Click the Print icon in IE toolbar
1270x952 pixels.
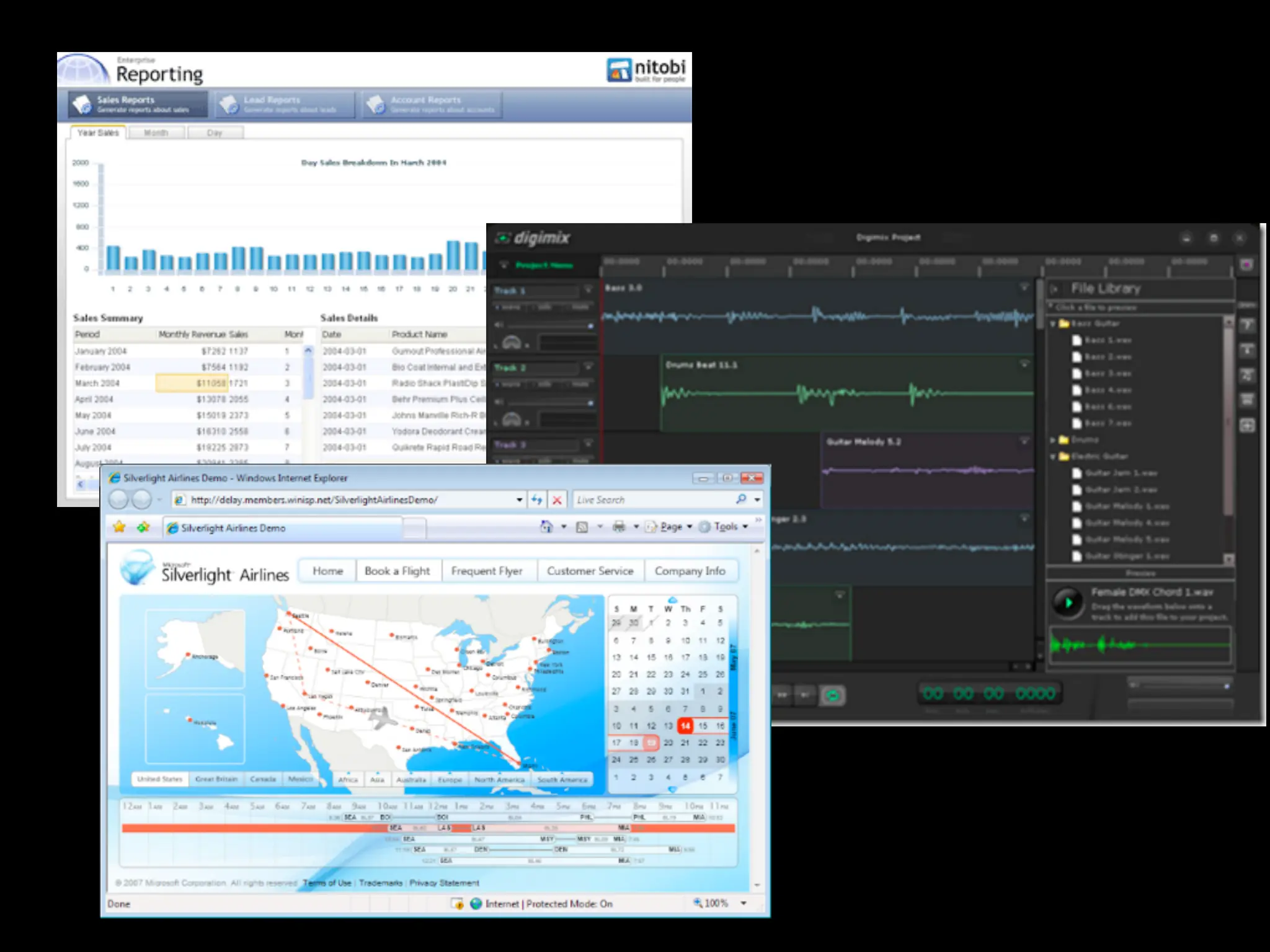point(618,527)
